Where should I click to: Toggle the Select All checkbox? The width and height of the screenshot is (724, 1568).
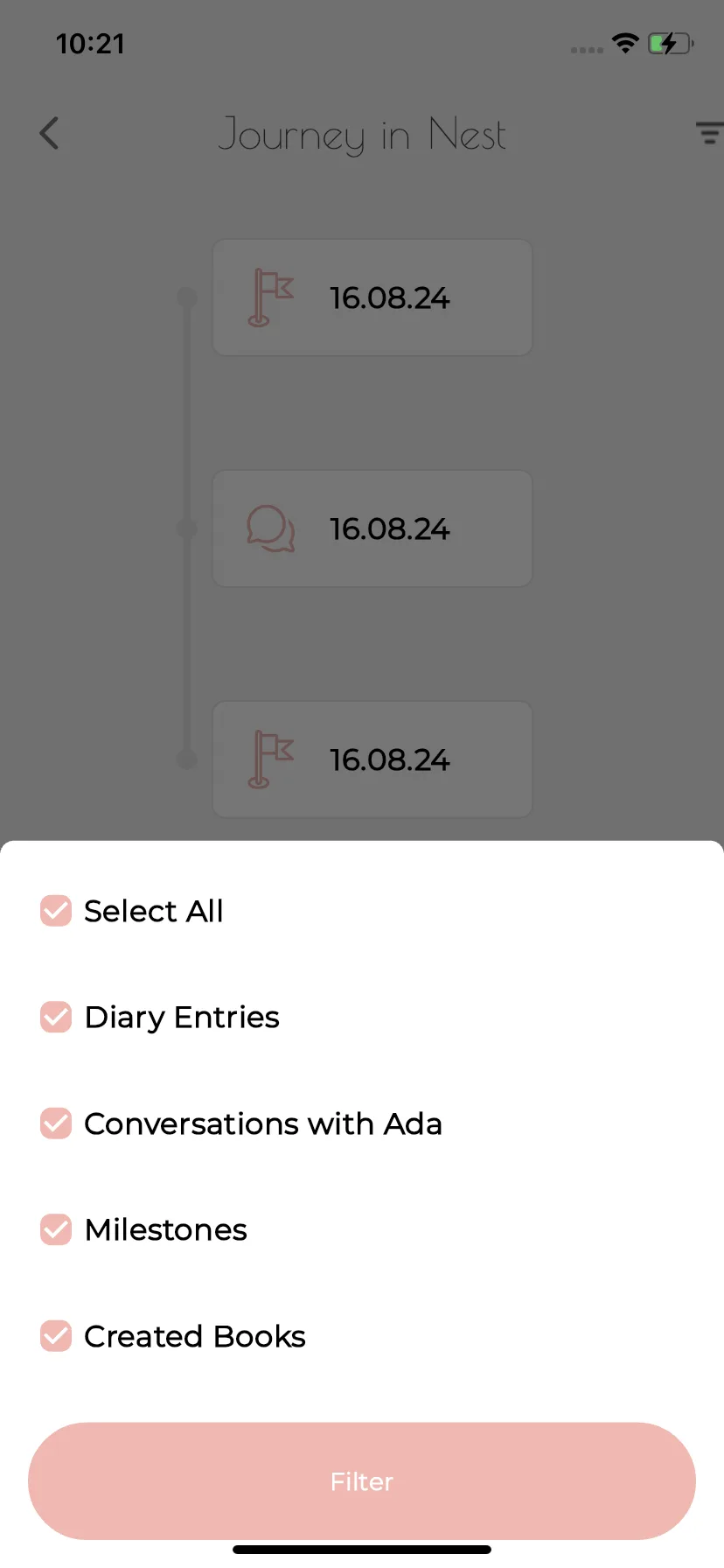[56, 911]
